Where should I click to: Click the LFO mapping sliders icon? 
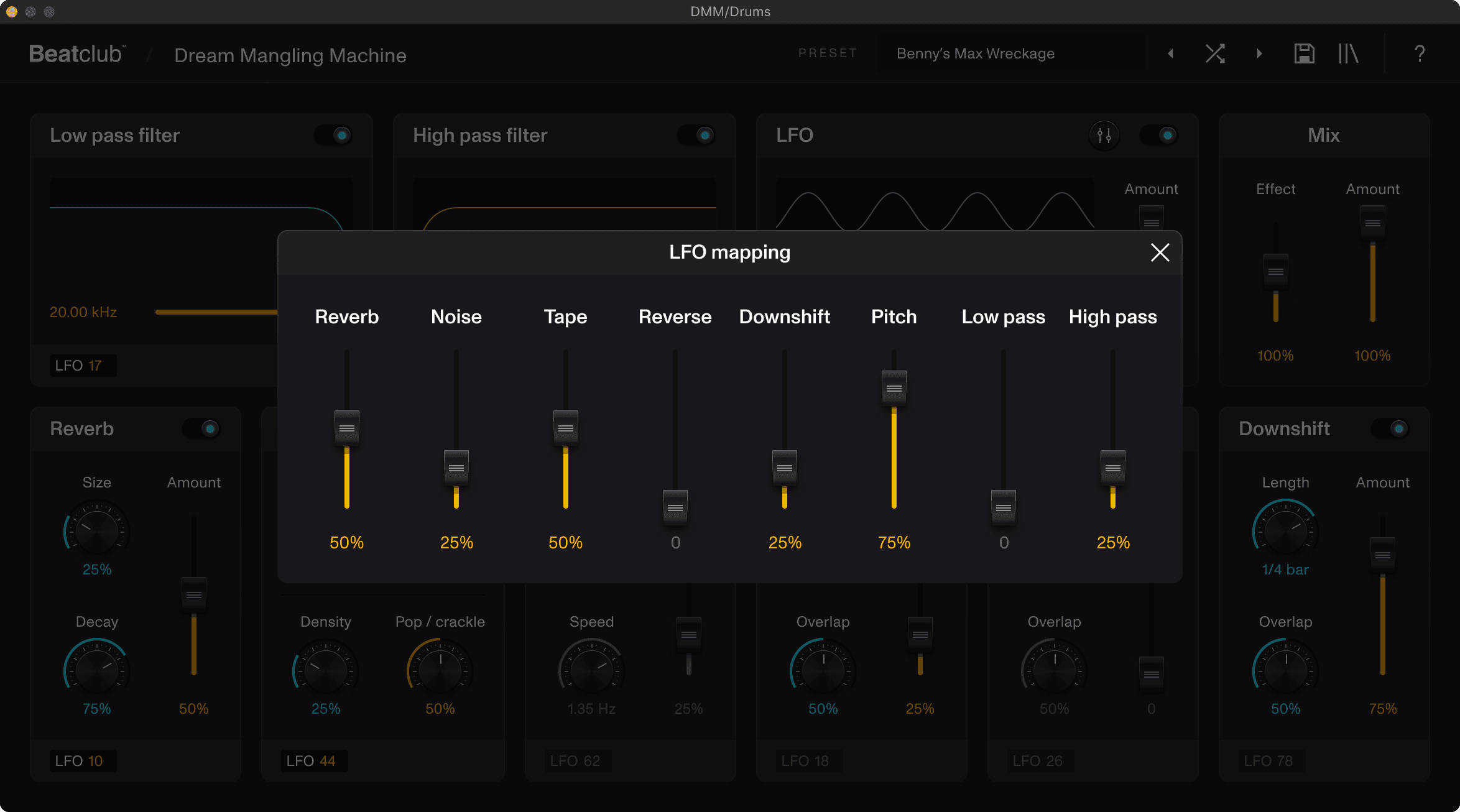(1104, 135)
